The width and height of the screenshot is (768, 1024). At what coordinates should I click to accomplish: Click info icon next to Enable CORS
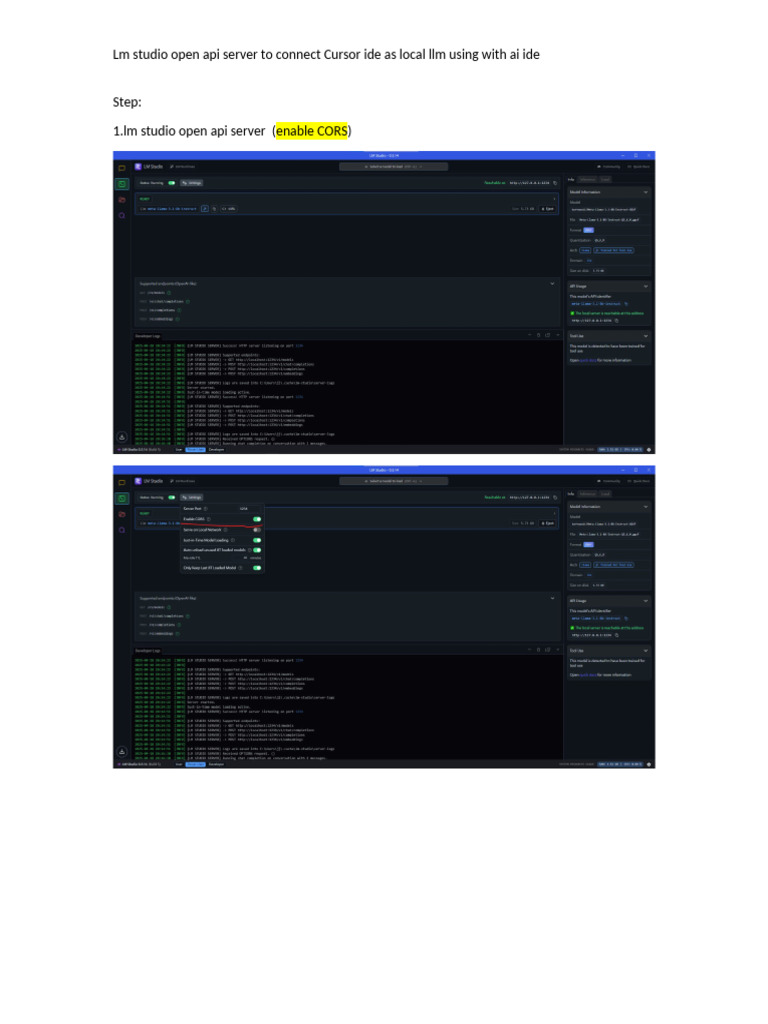[209, 519]
